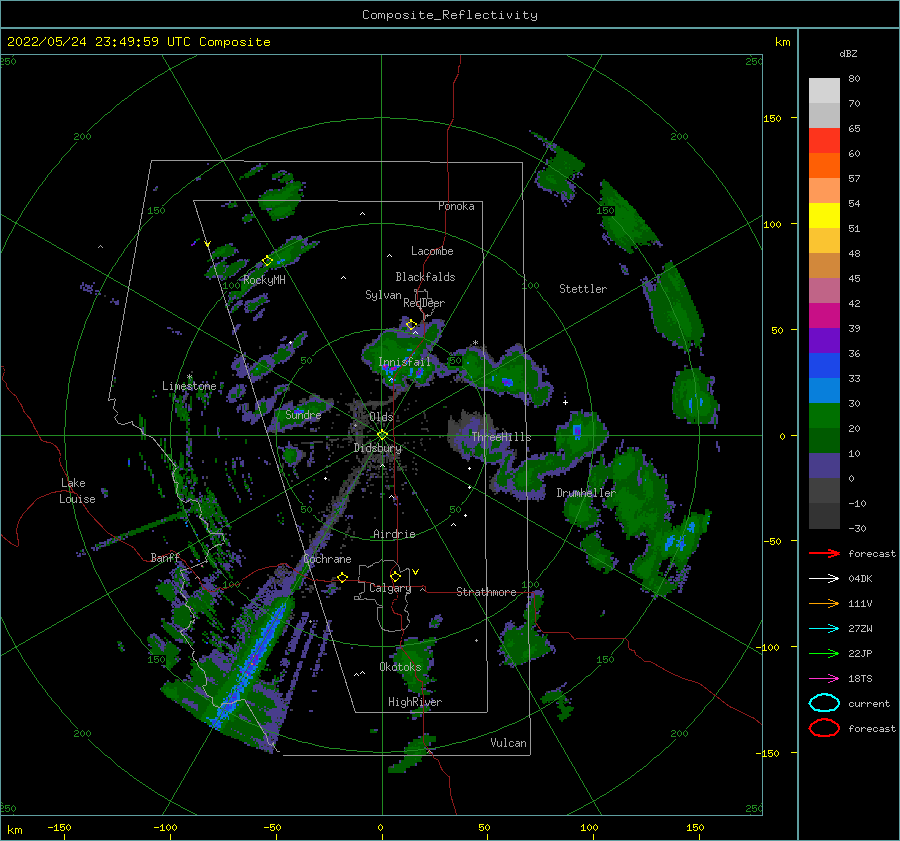Click the Ponoka city label

[x=456, y=206]
